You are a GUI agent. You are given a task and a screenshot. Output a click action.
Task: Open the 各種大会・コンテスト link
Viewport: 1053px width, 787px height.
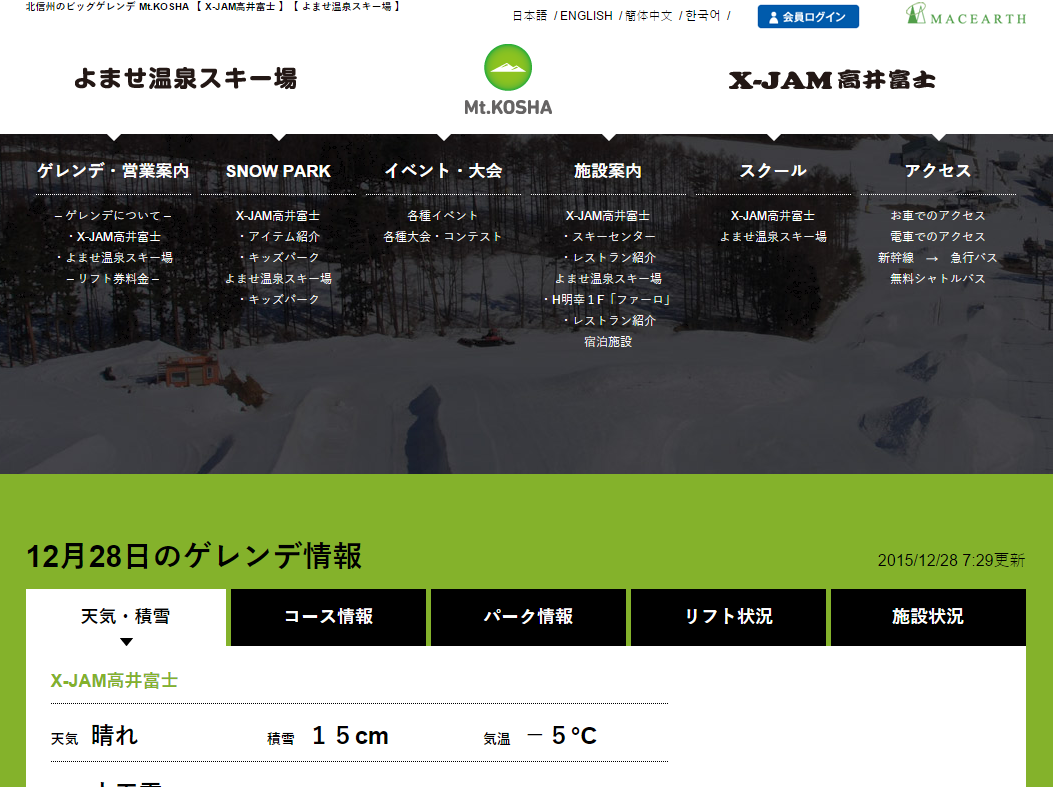coord(443,236)
